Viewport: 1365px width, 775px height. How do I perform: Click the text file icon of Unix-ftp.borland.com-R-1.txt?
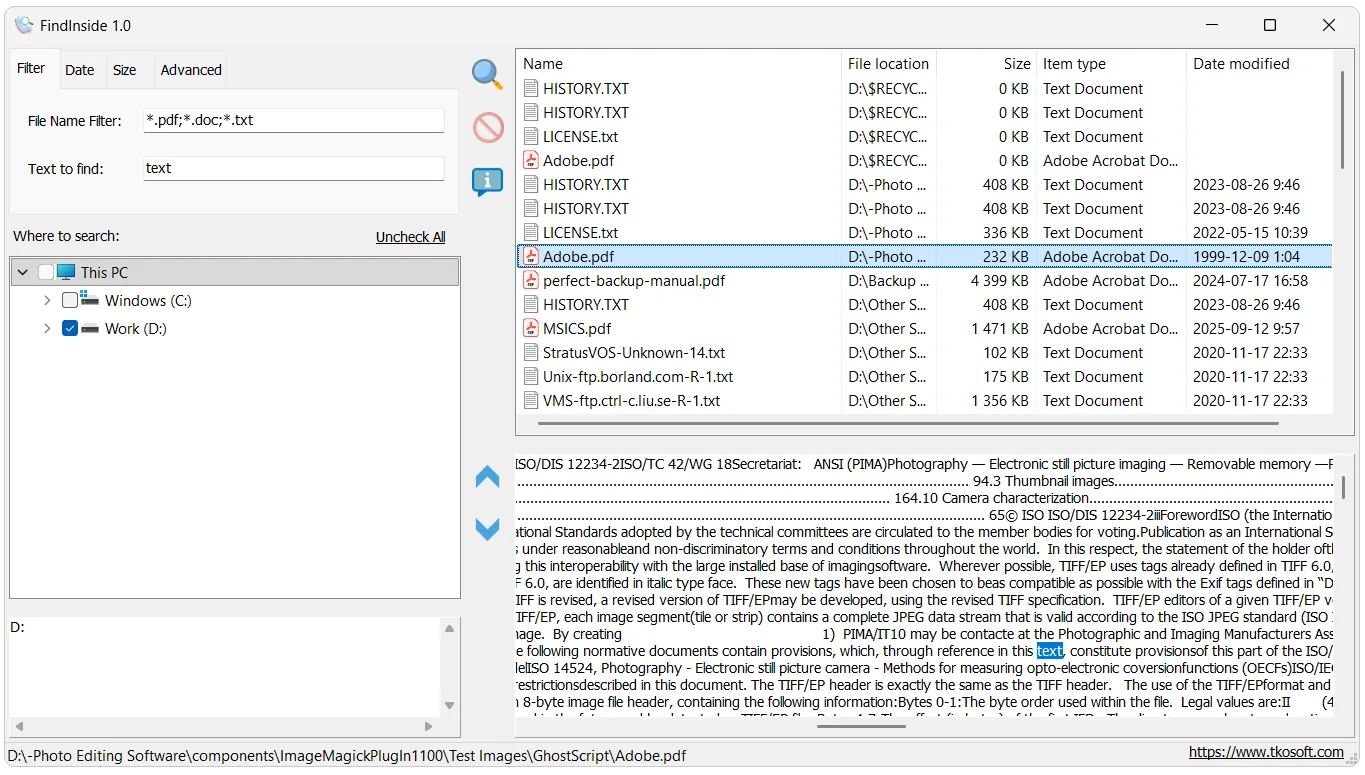pyautogui.click(x=531, y=376)
